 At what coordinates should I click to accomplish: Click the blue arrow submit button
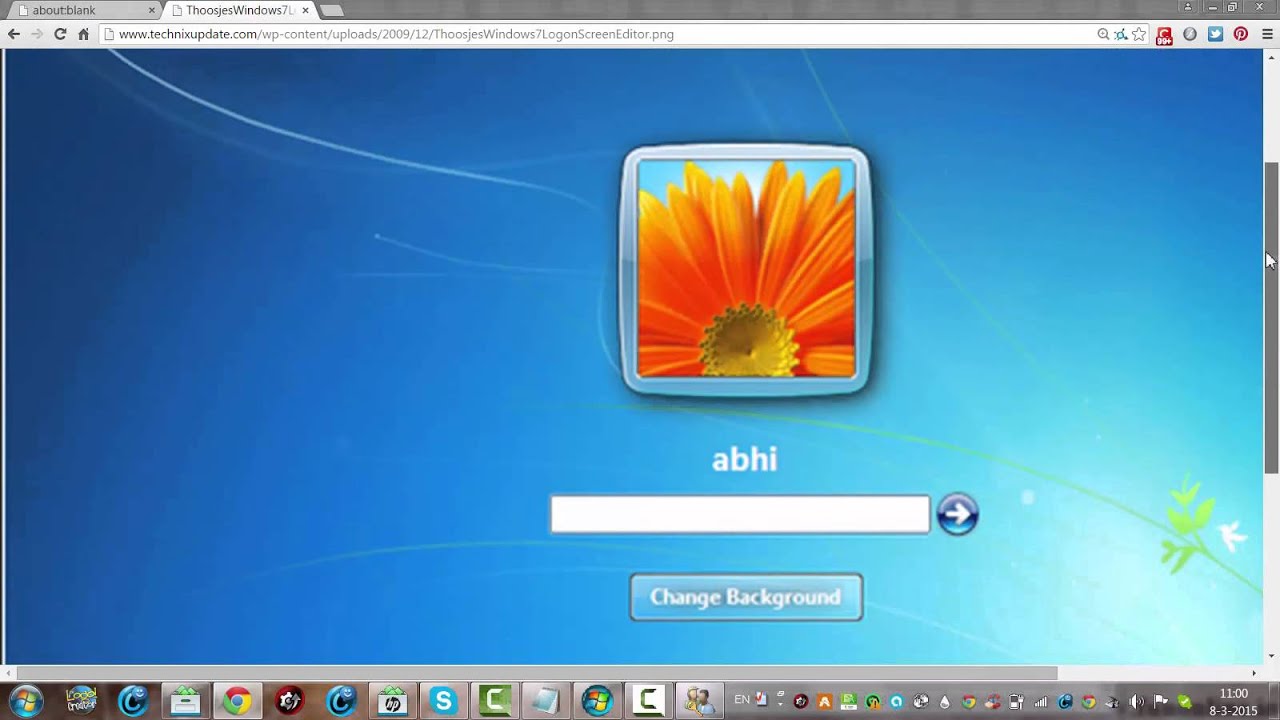[x=957, y=515]
